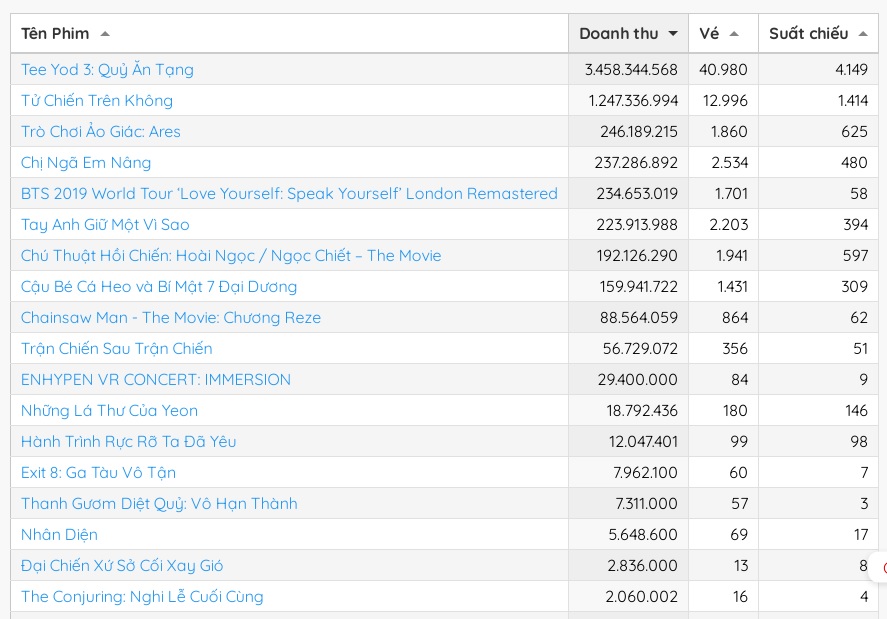Image resolution: width=887 pixels, height=619 pixels.
Task: Open the BTS 2019 World Tour film link
Action: 289,194
